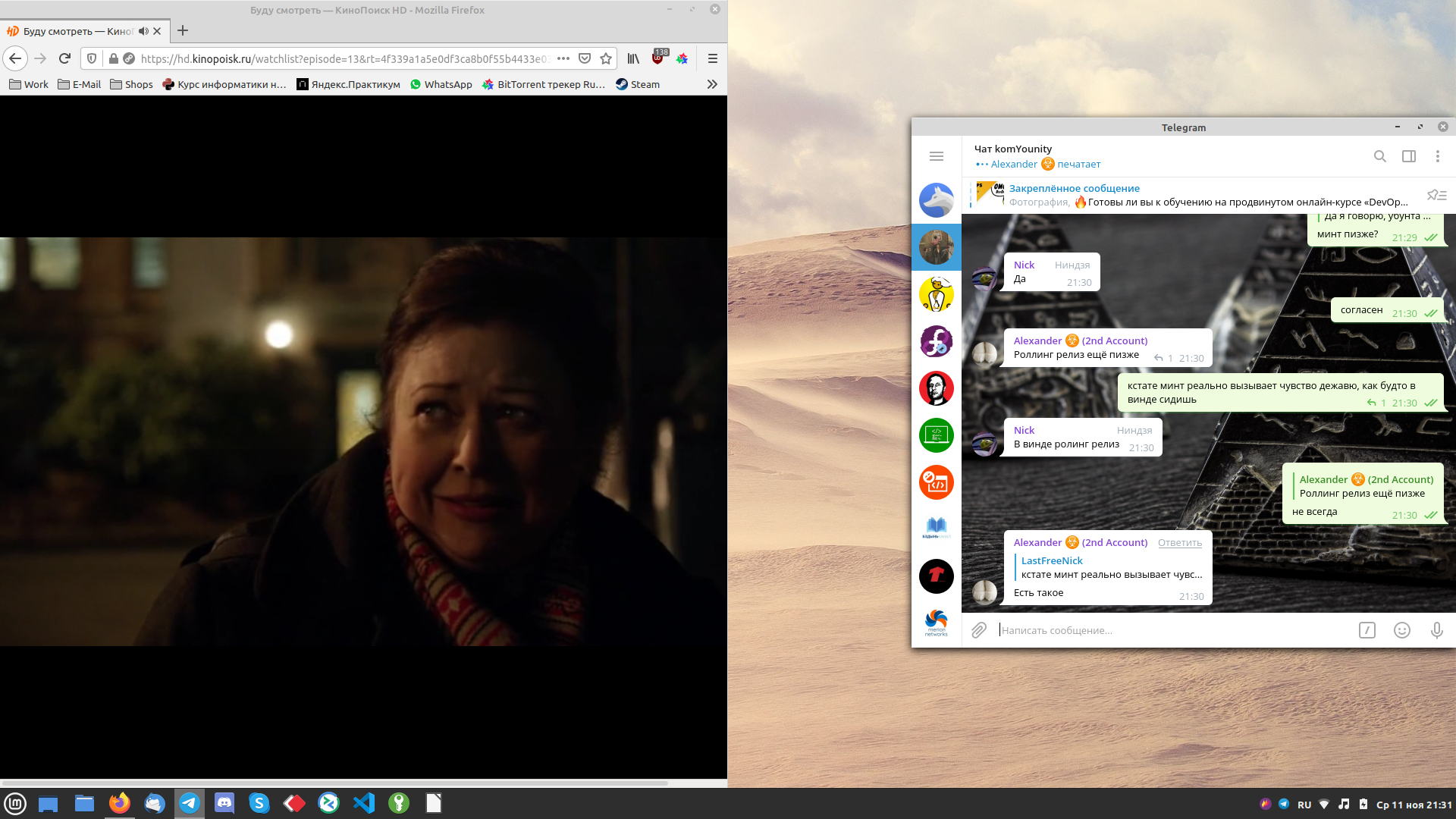Viewport: 1456px width, 819px height.
Task: Open the green code-monitor avatar chat
Action: (937, 435)
